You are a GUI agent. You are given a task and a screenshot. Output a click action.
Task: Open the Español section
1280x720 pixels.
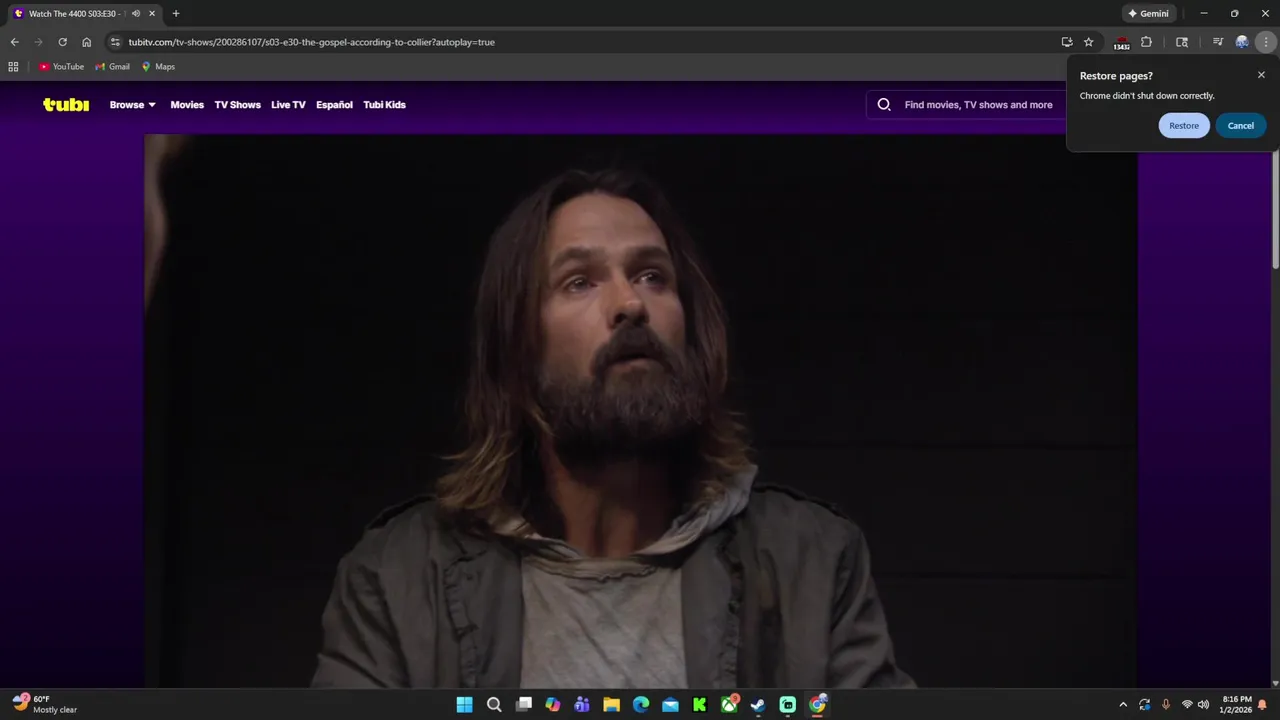(334, 105)
